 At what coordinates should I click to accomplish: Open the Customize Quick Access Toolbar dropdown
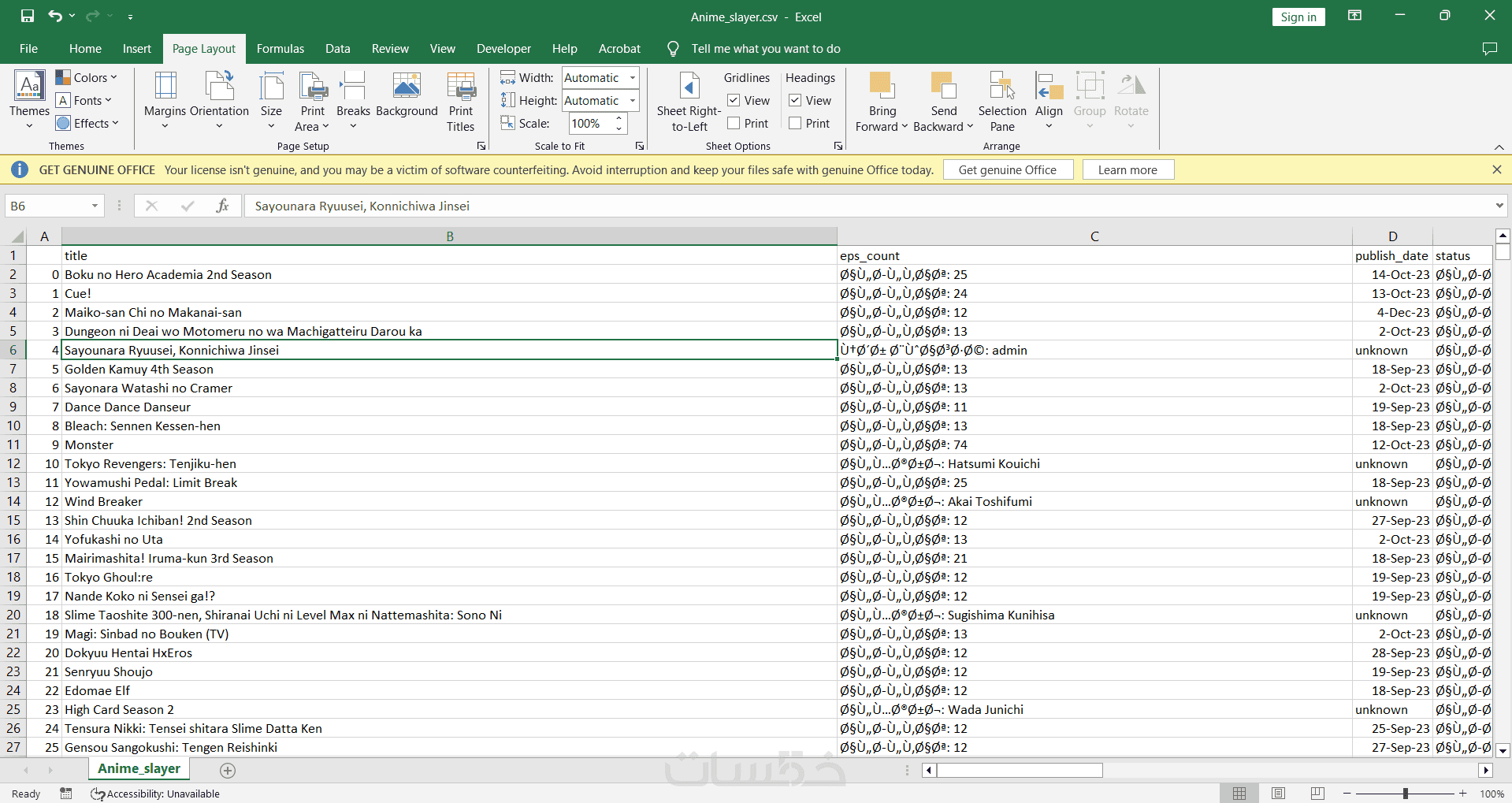(x=130, y=16)
